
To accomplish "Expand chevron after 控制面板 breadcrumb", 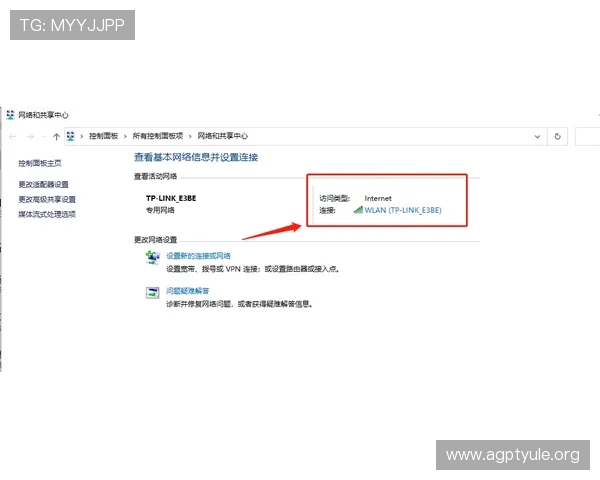I will pos(125,136).
